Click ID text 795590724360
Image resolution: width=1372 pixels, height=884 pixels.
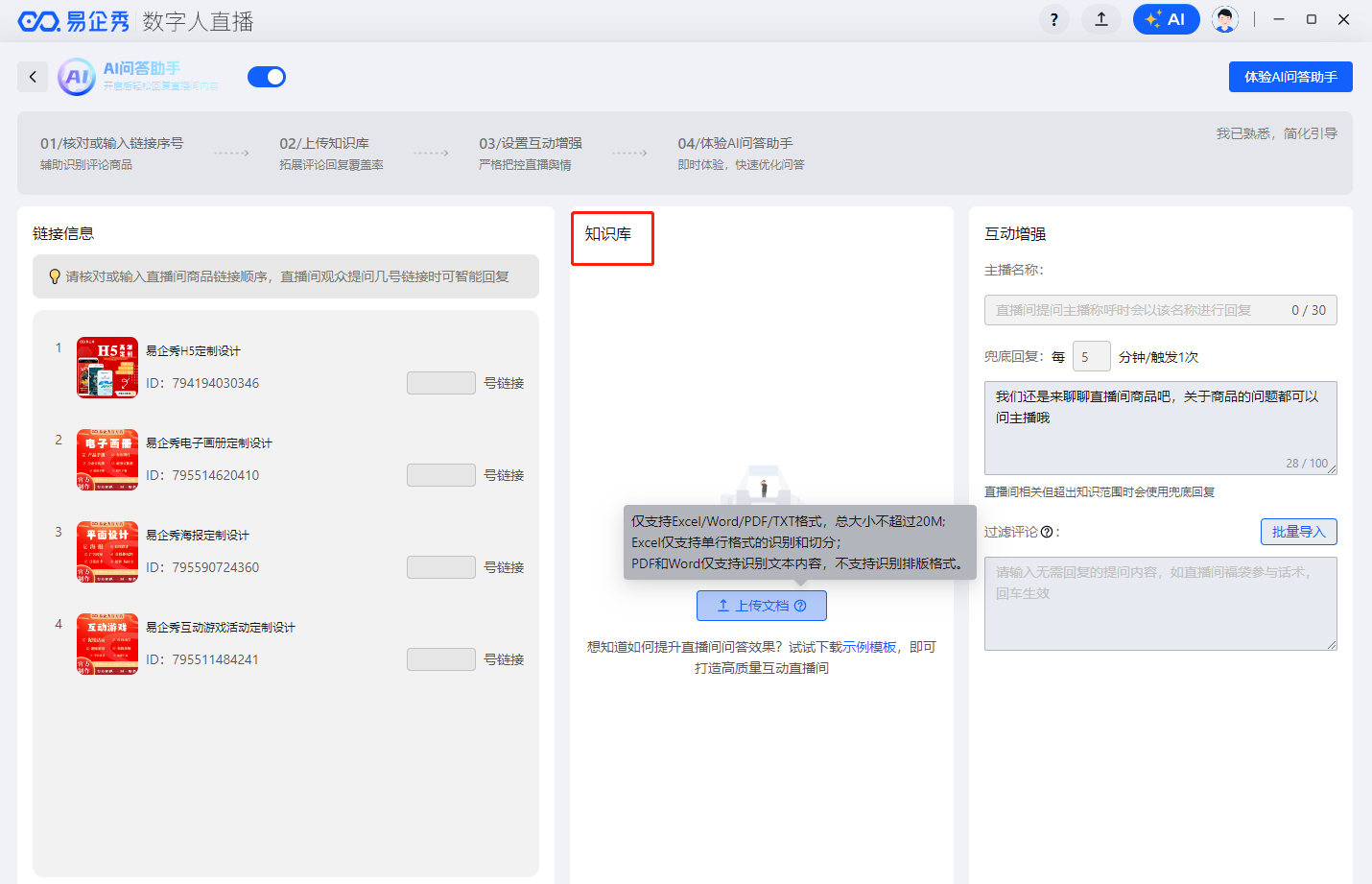point(216,567)
